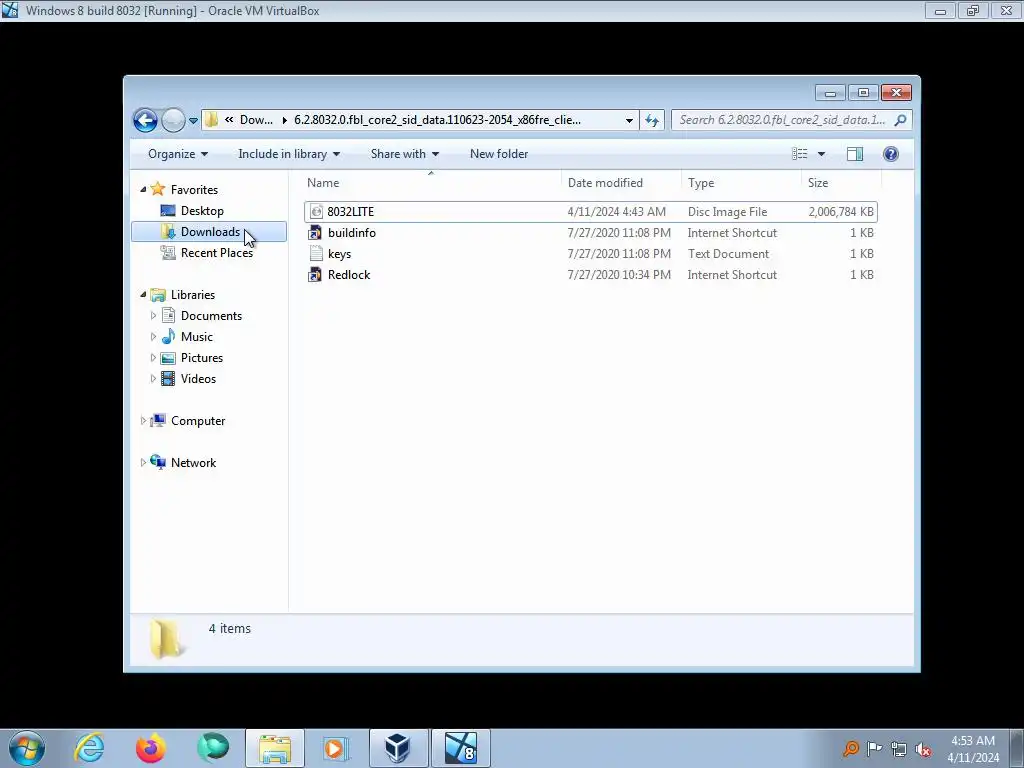Open Desktop in Favorites

202,211
